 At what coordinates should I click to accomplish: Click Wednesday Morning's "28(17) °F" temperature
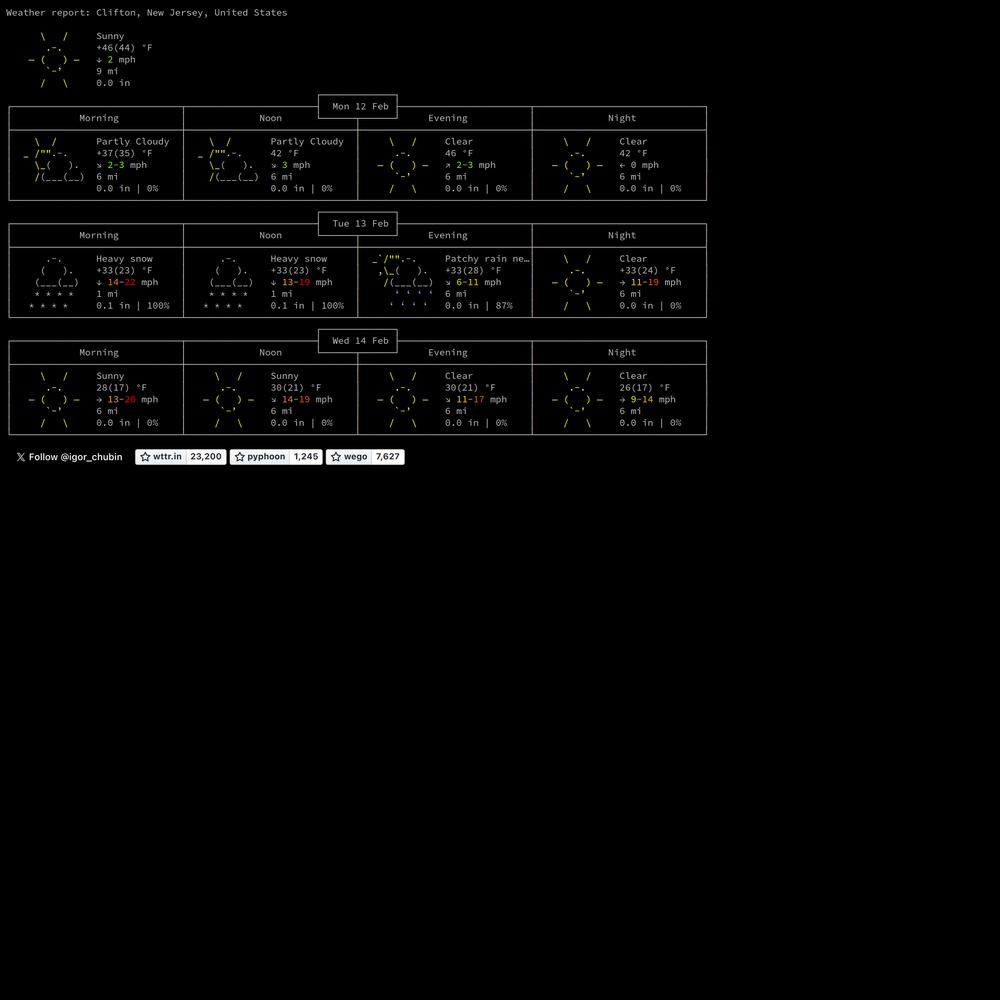click(121, 388)
